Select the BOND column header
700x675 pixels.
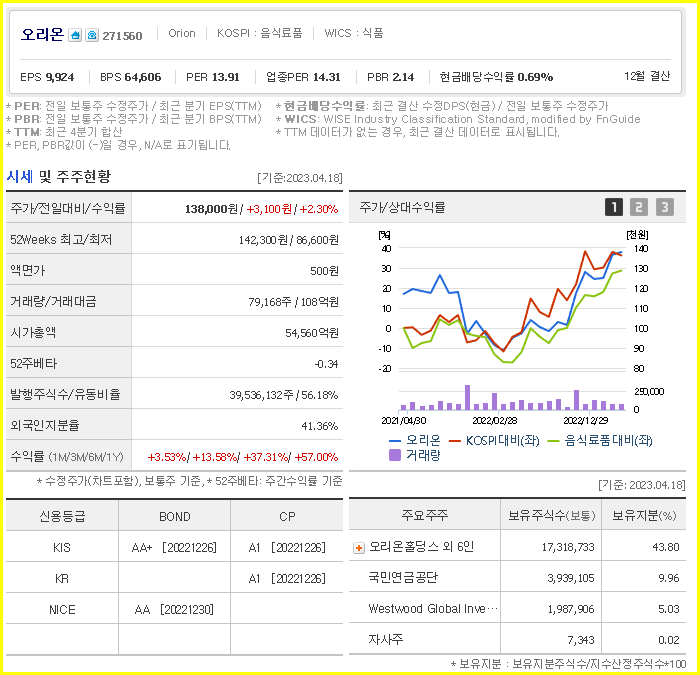point(175,517)
